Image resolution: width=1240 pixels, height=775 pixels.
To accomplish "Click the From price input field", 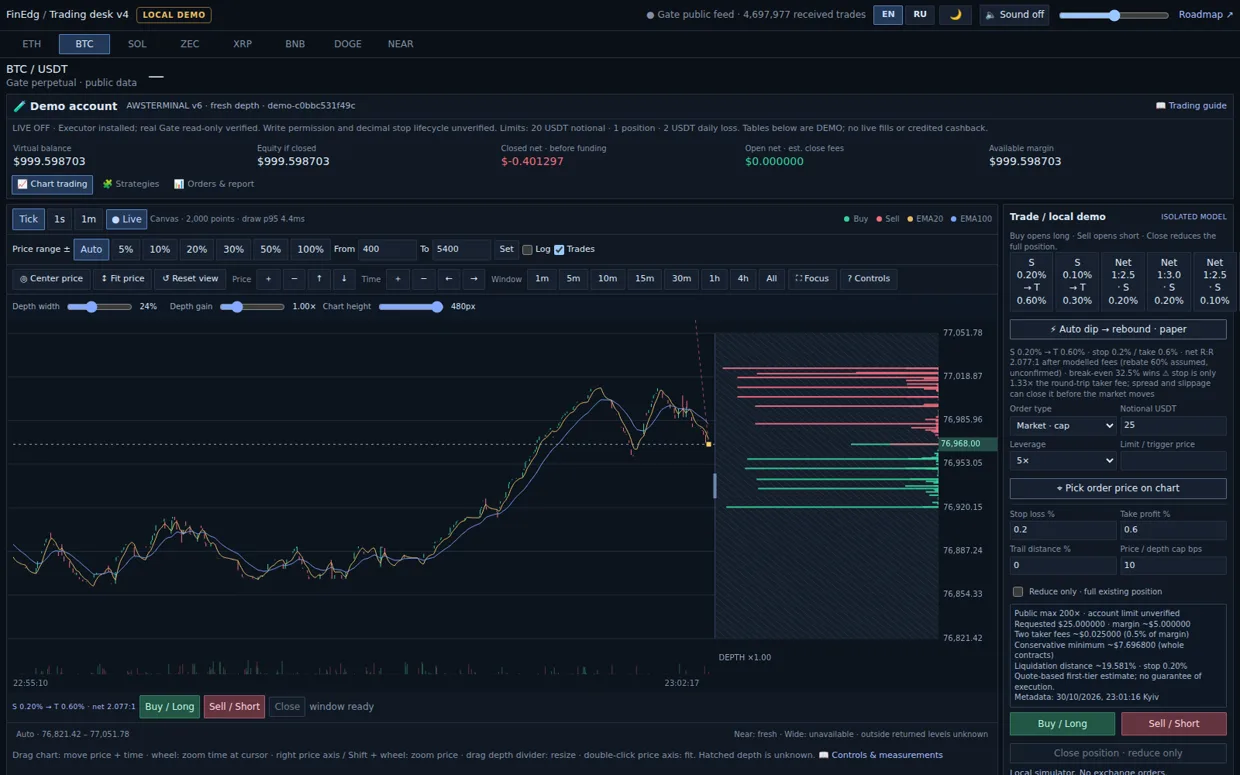I will click(388, 250).
